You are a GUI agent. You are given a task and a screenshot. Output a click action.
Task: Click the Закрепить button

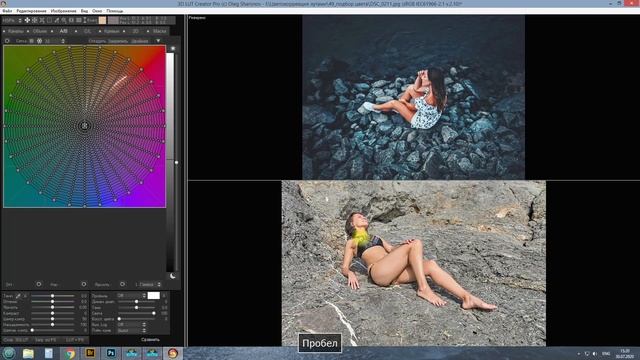coord(118,41)
